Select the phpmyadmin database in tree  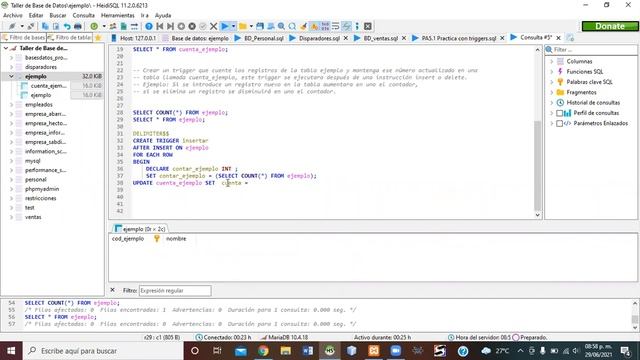coord(42,189)
